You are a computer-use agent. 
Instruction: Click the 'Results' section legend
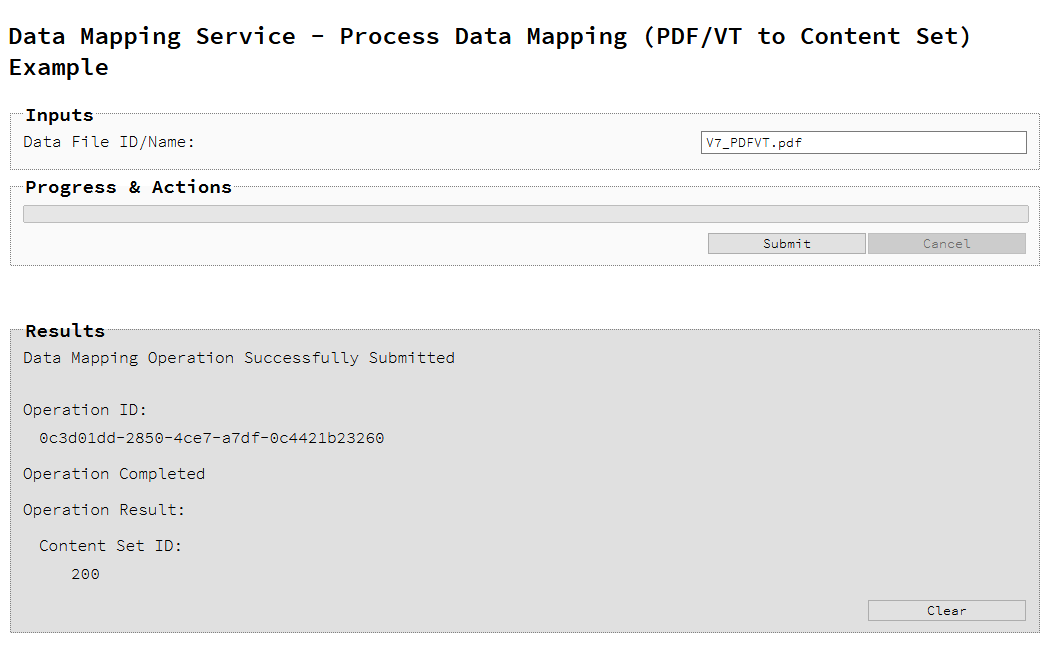coord(65,331)
